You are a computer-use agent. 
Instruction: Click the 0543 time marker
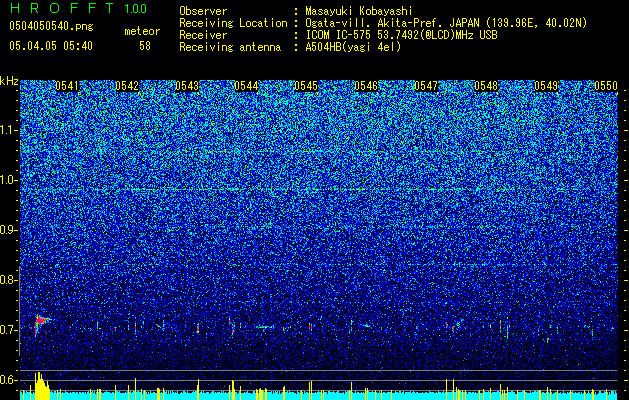pos(187,86)
